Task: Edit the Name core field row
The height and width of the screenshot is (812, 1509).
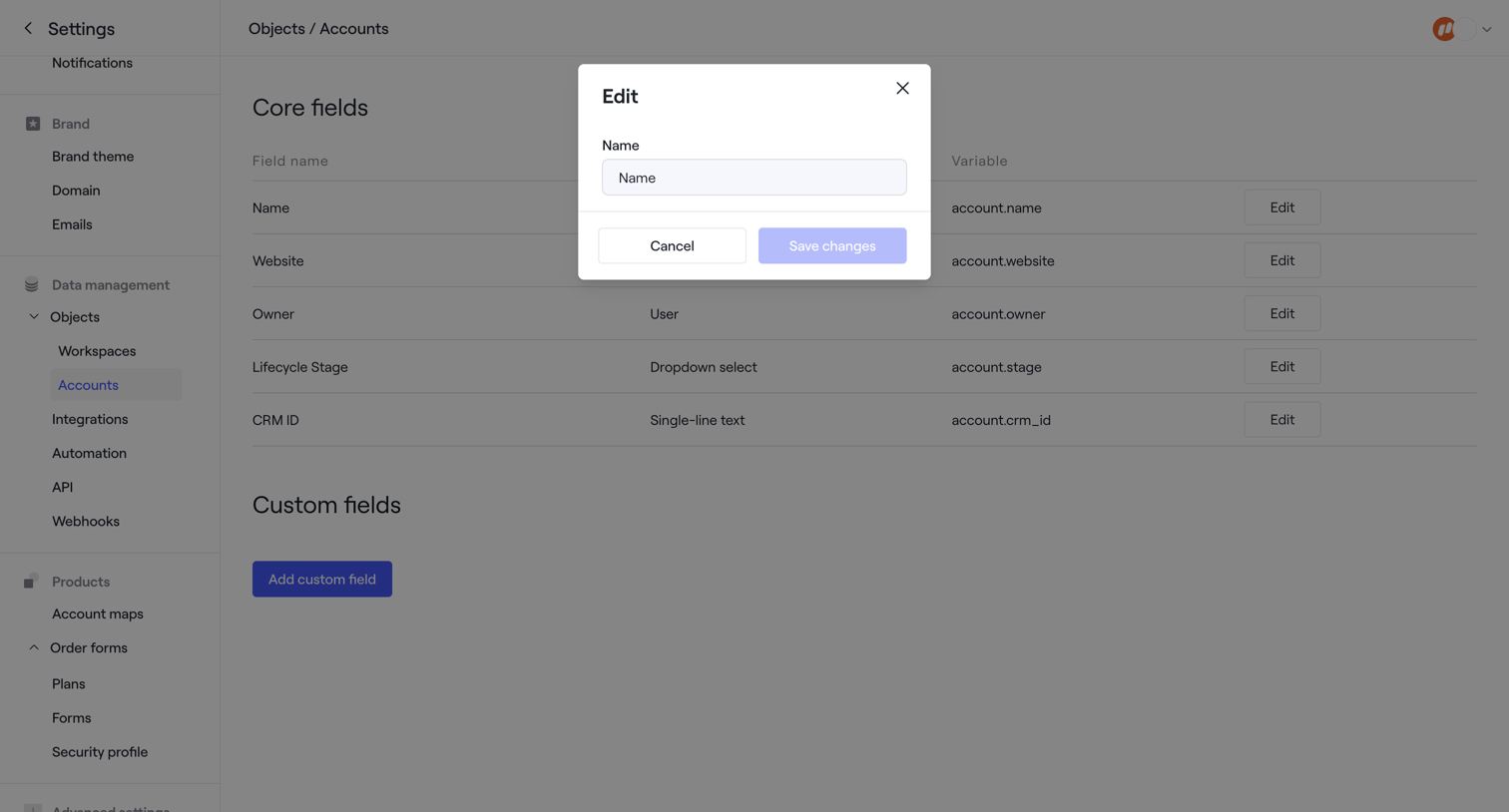Action: 1282,207
